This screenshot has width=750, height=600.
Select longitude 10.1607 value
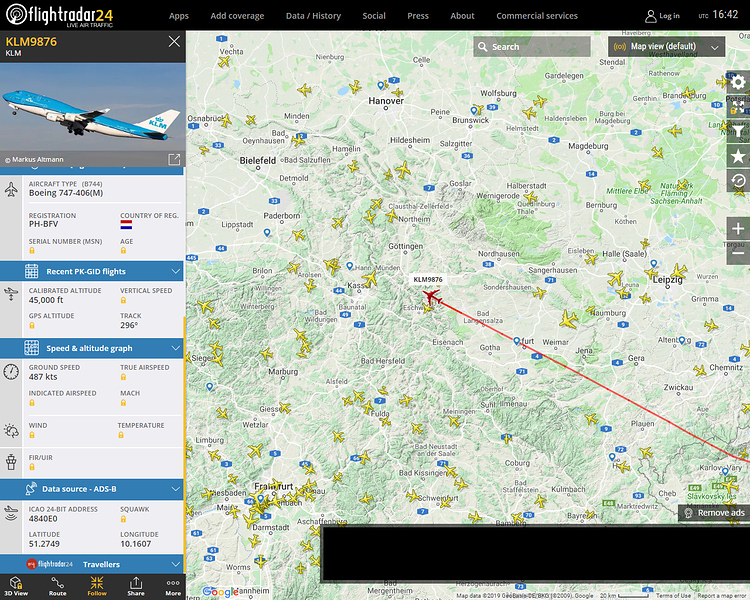click(136, 544)
